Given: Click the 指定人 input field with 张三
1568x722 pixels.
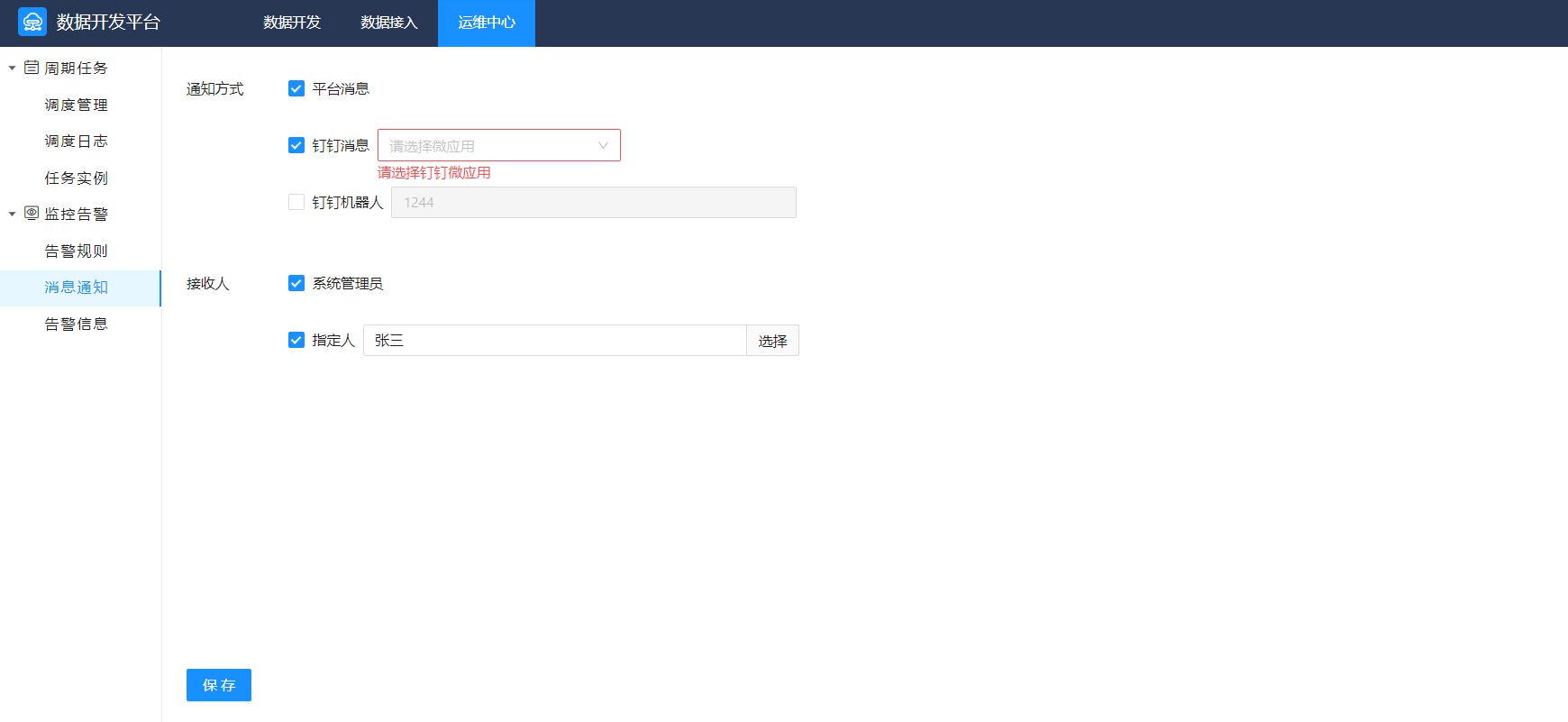Looking at the screenshot, I should point(554,341).
